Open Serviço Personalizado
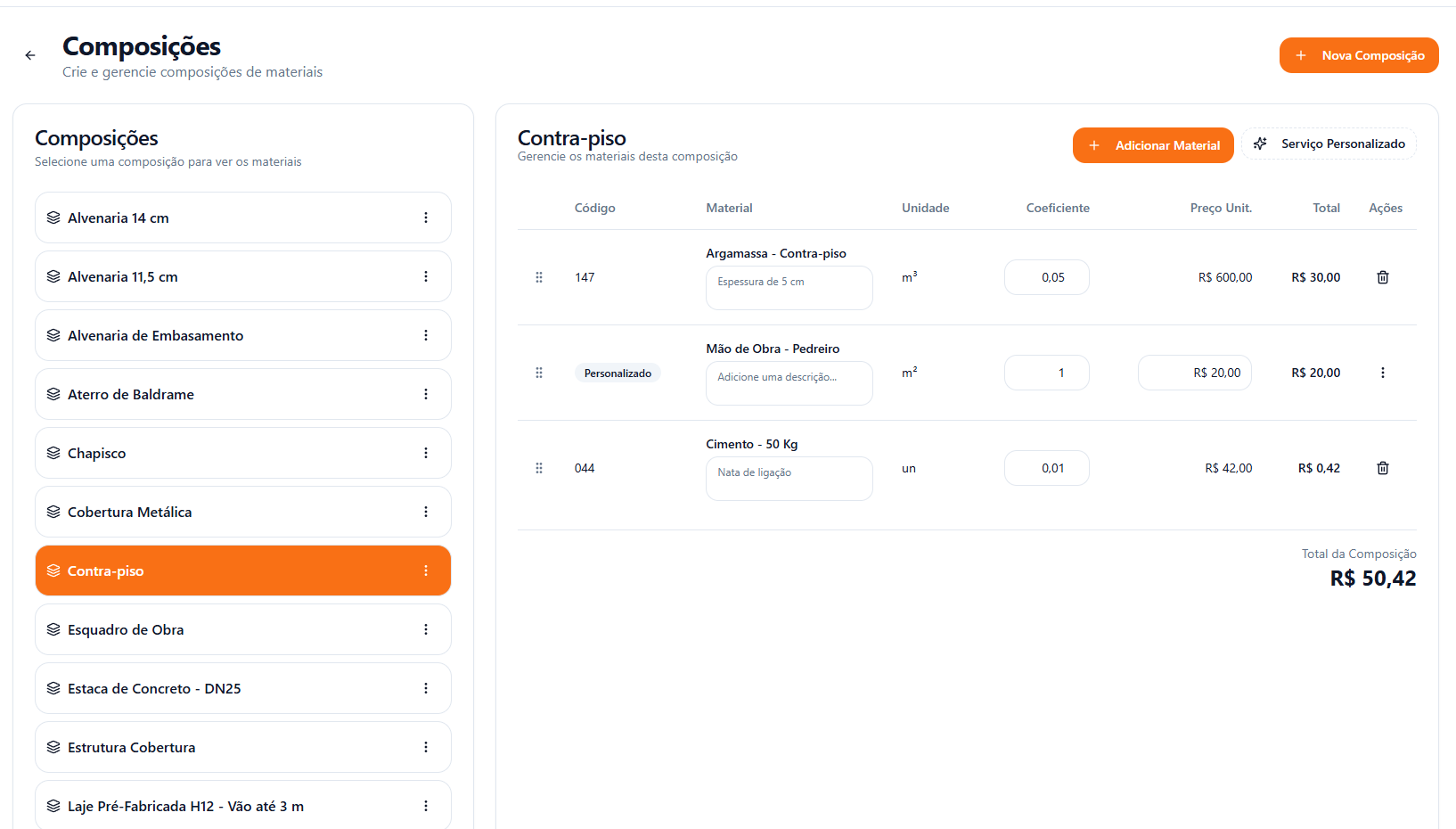The width and height of the screenshot is (1456, 829). click(x=1328, y=144)
